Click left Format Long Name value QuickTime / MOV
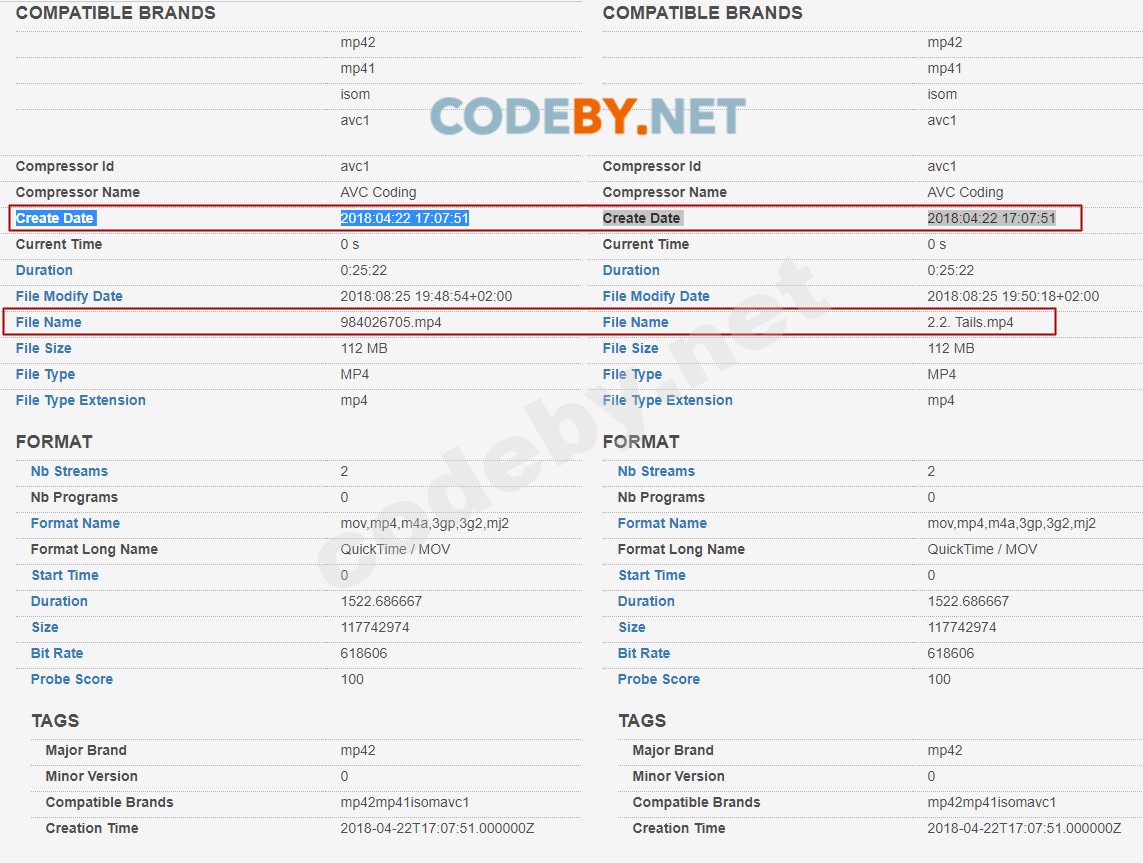This screenshot has width=1143, height=863. 395,550
